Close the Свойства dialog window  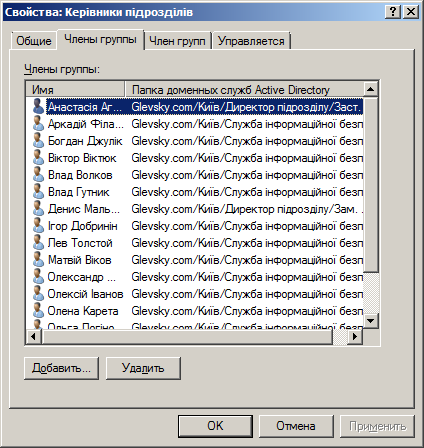point(411,12)
